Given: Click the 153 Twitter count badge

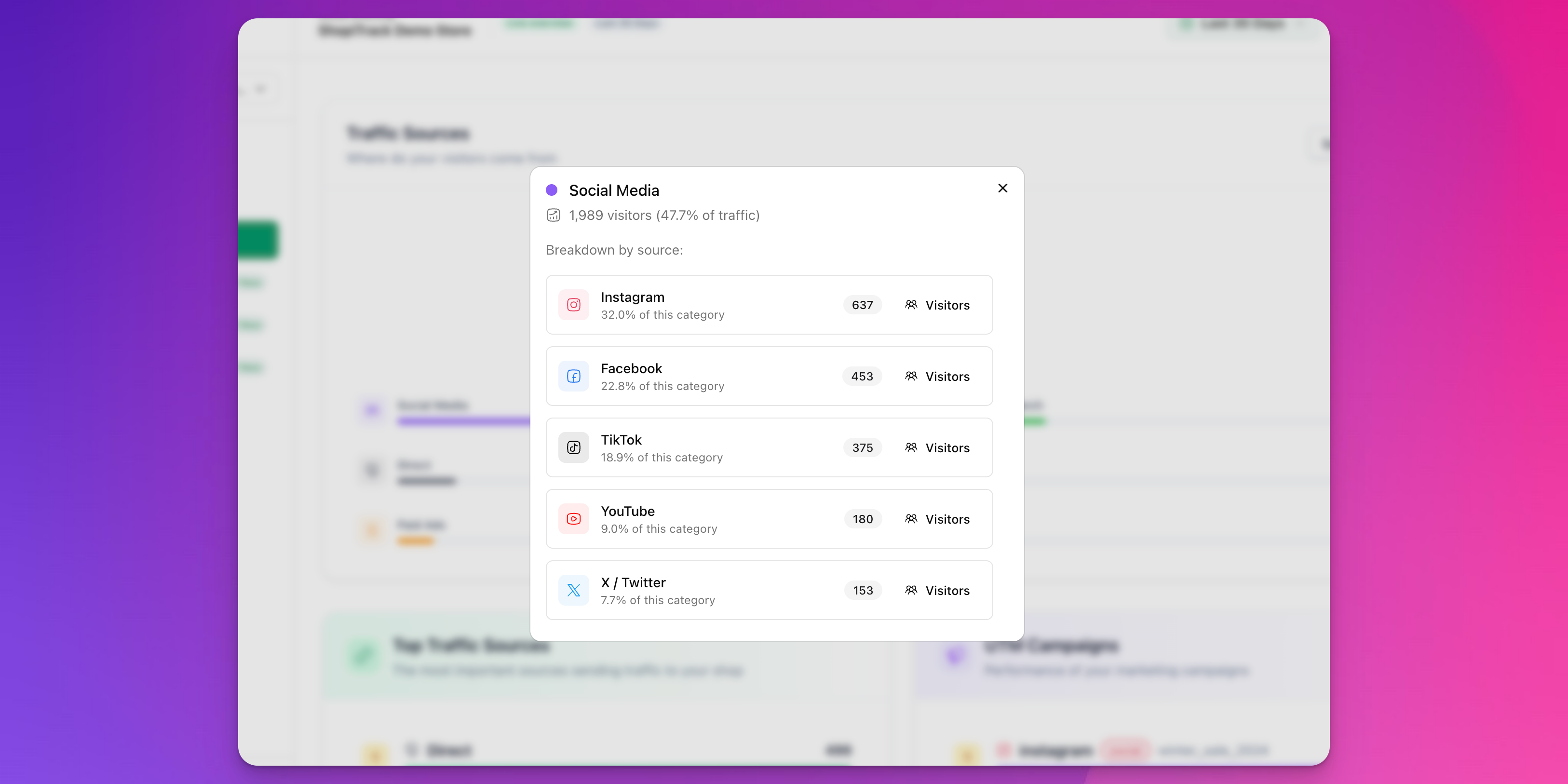Looking at the screenshot, I should tap(863, 591).
